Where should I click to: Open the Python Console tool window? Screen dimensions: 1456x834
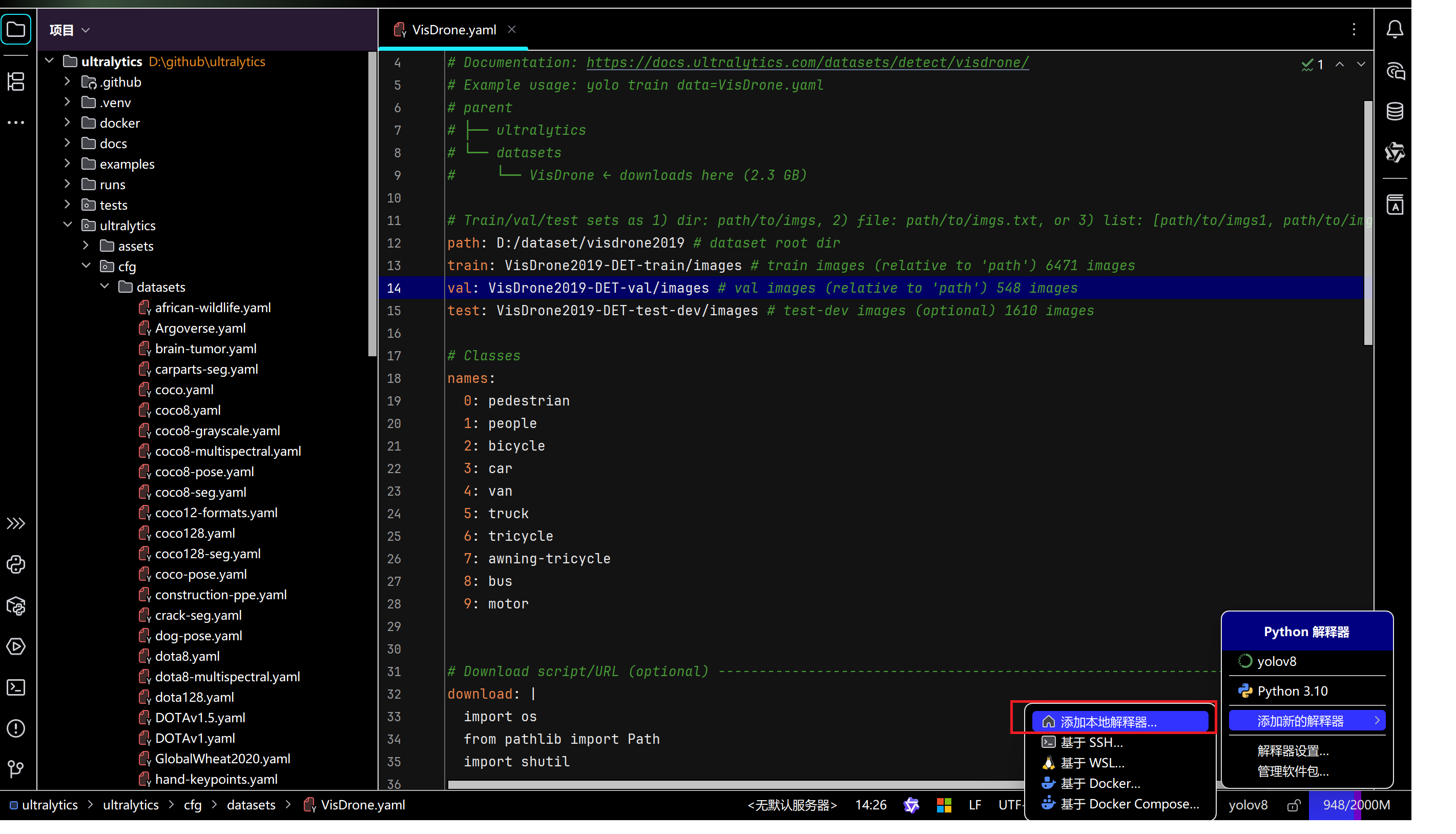coord(16,564)
